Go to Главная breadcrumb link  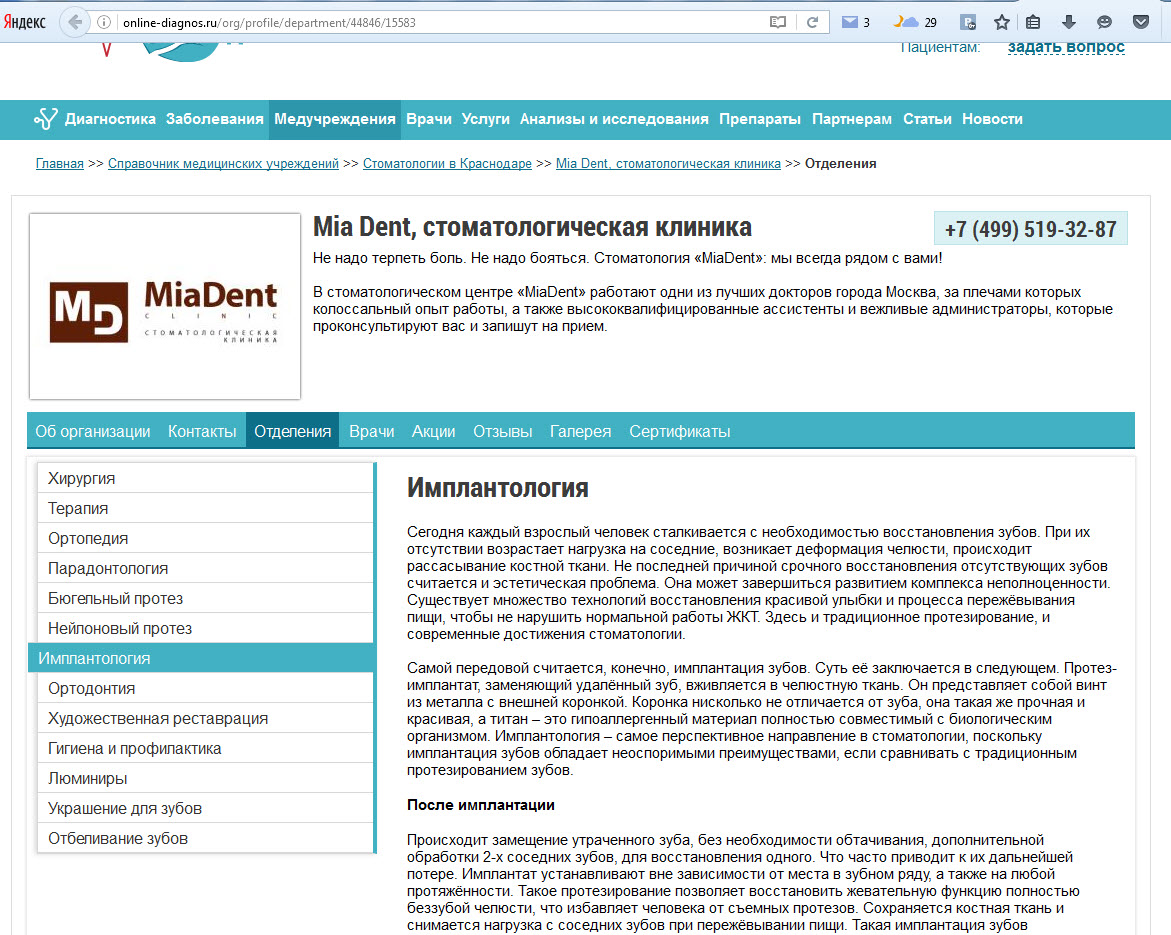tap(60, 164)
